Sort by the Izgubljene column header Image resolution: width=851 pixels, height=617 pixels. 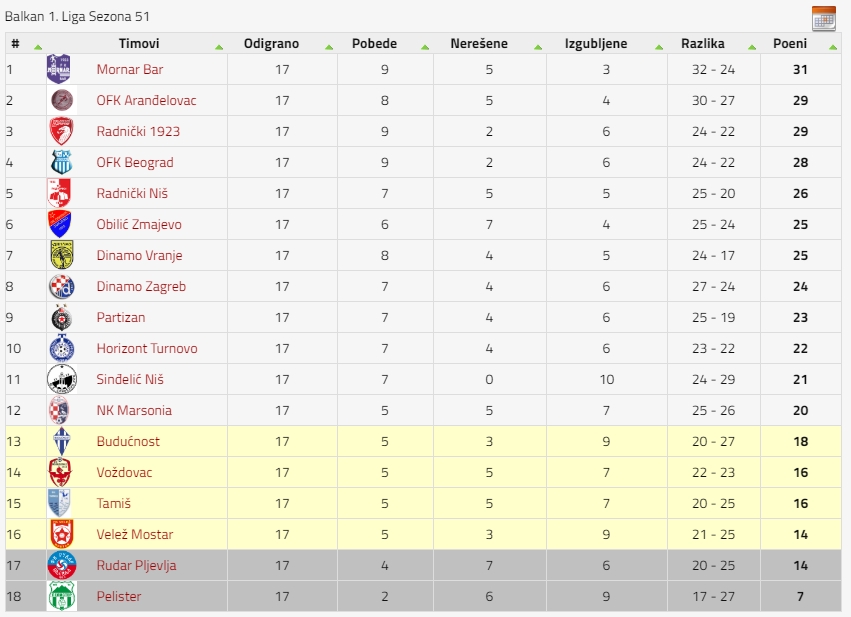(x=596, y=43)
